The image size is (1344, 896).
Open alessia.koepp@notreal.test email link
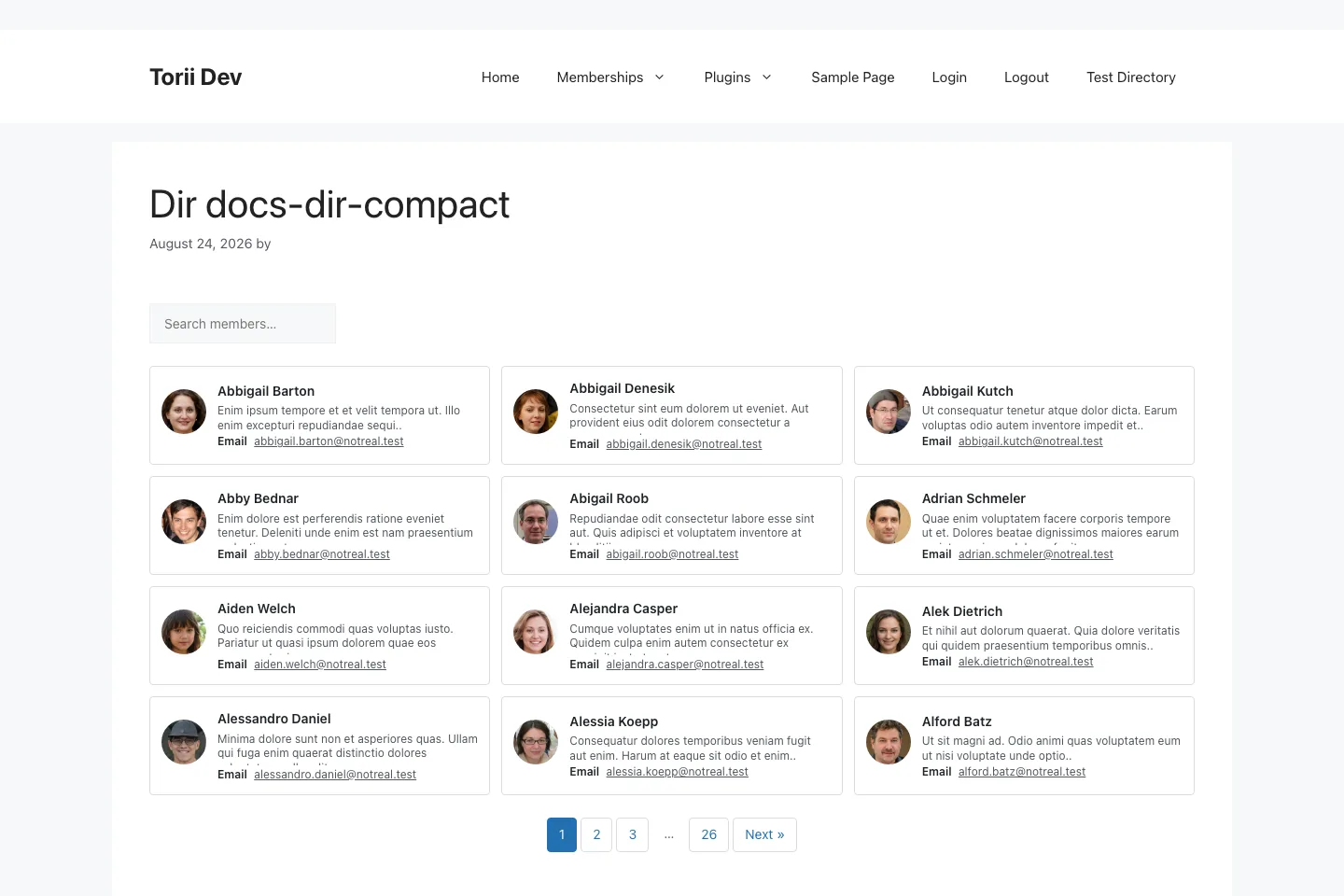[678, 772]
